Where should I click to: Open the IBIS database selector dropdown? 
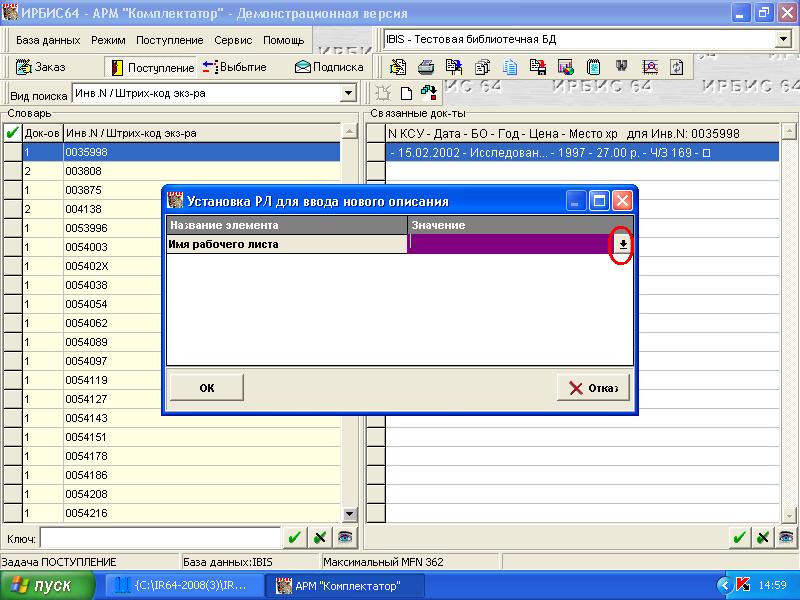(x=783, y=39)
